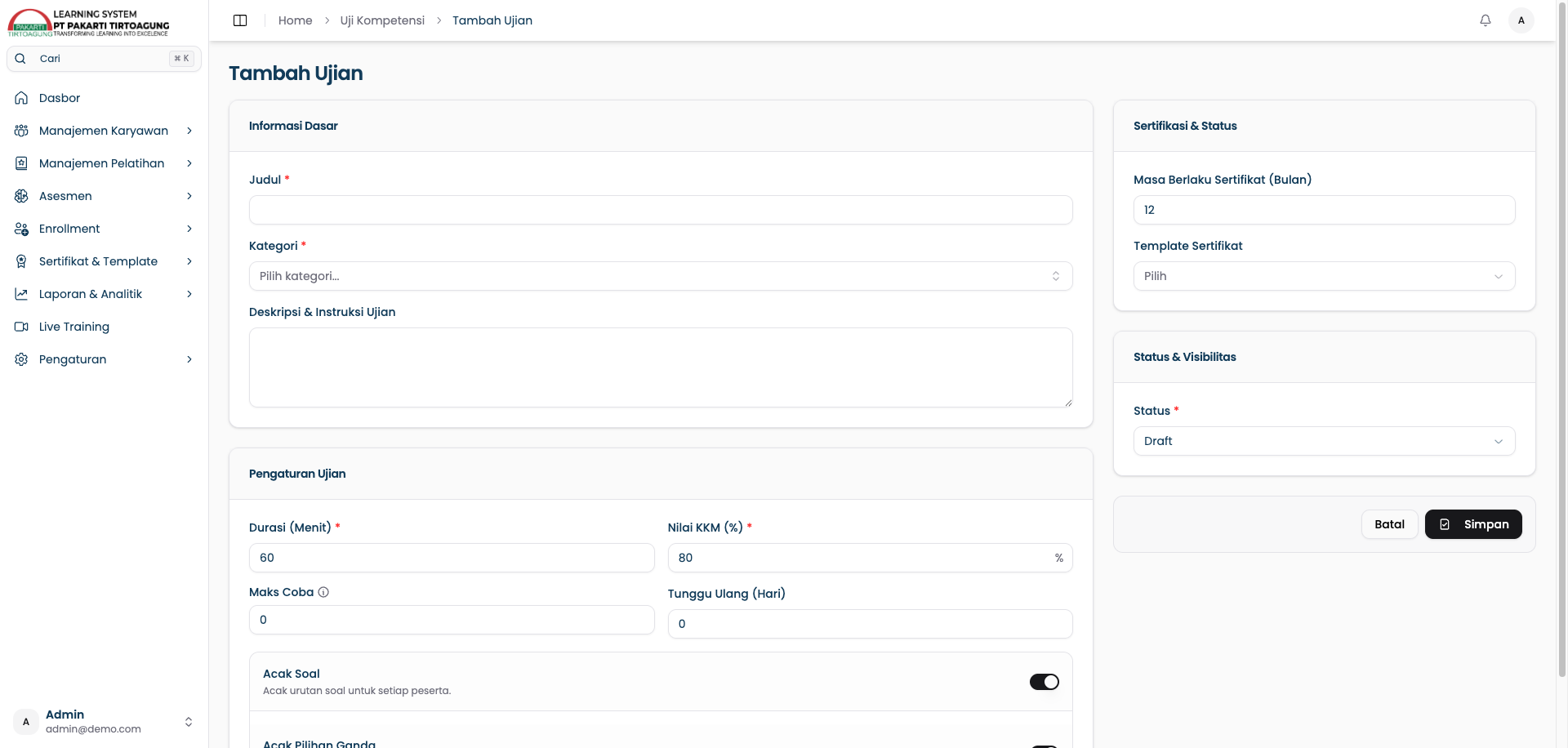The image size is (1568, 748).
Task: Click the Durasi (Menit) field
Action: pyautogui.click(x=452, y=558)
